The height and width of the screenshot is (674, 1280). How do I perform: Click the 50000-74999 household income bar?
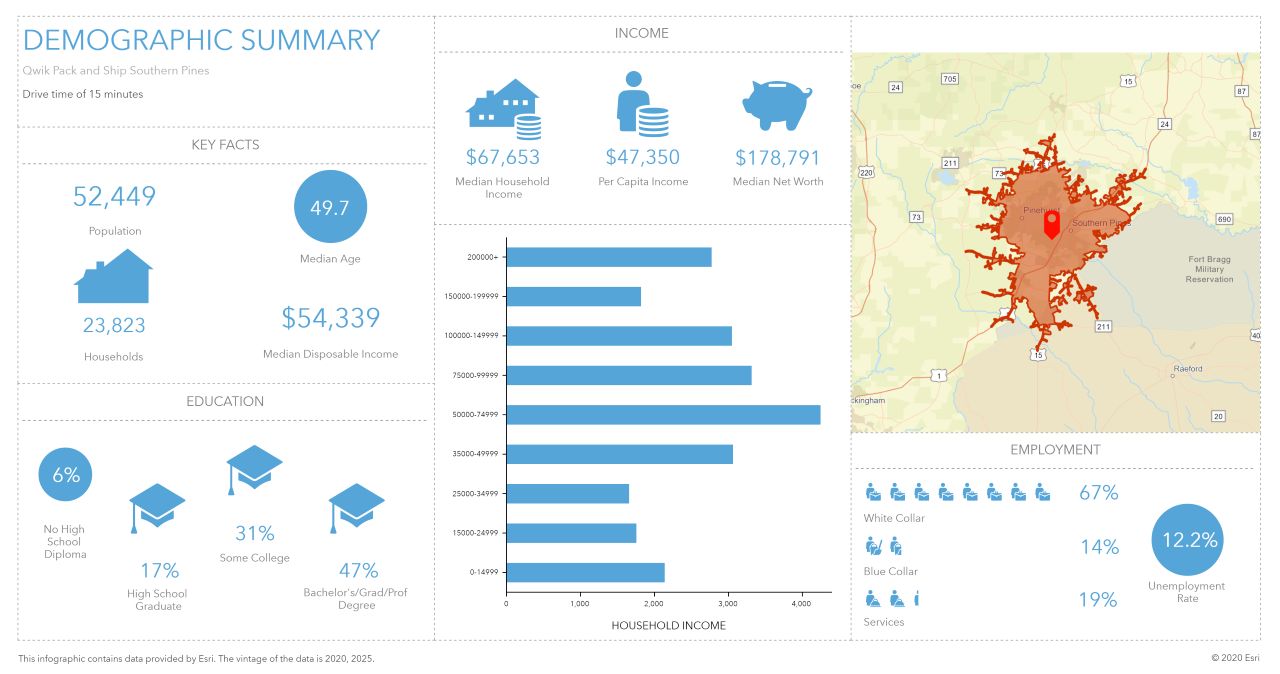(663, 415)
